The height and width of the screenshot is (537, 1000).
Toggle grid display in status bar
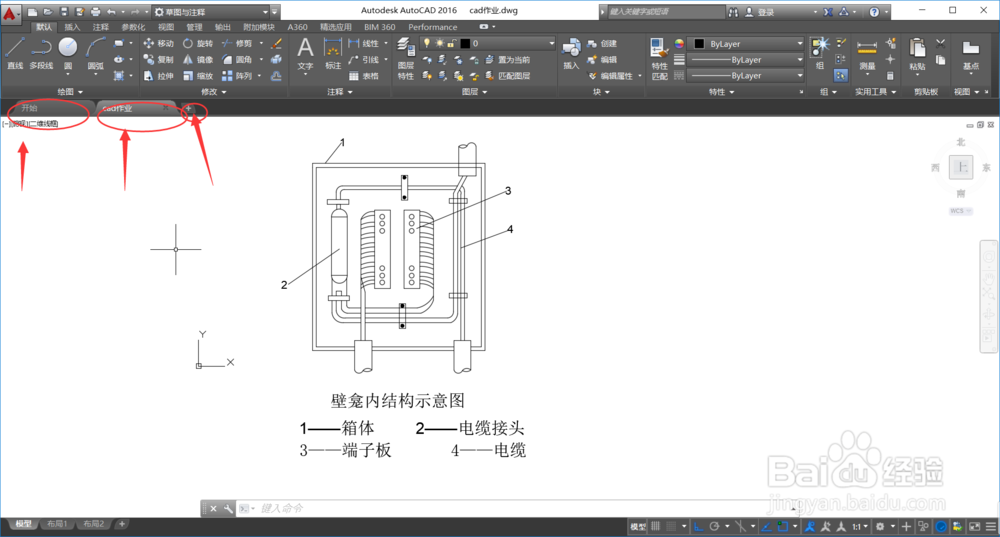point(655,526)
